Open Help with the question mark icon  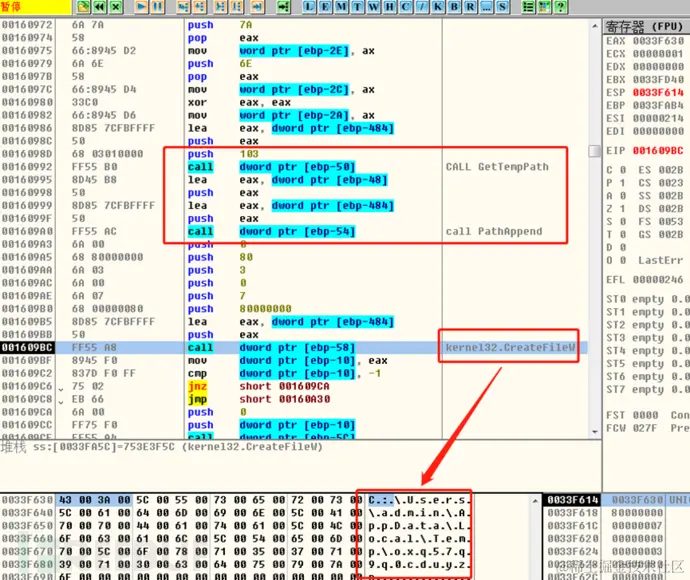[x=560, y=7]
